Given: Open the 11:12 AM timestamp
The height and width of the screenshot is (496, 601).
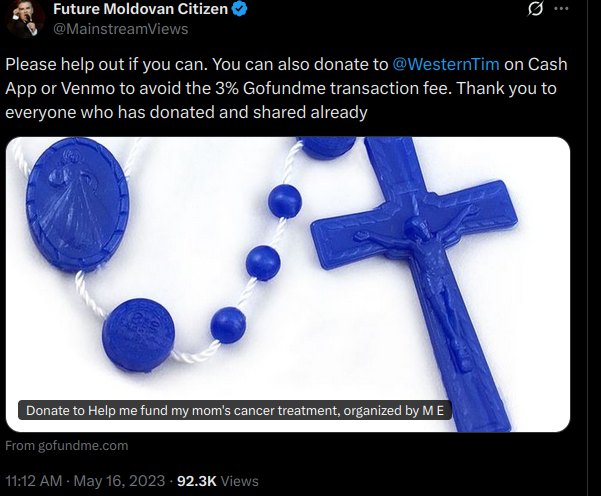Looking at the screenshot, I should [x=34, y=481].
